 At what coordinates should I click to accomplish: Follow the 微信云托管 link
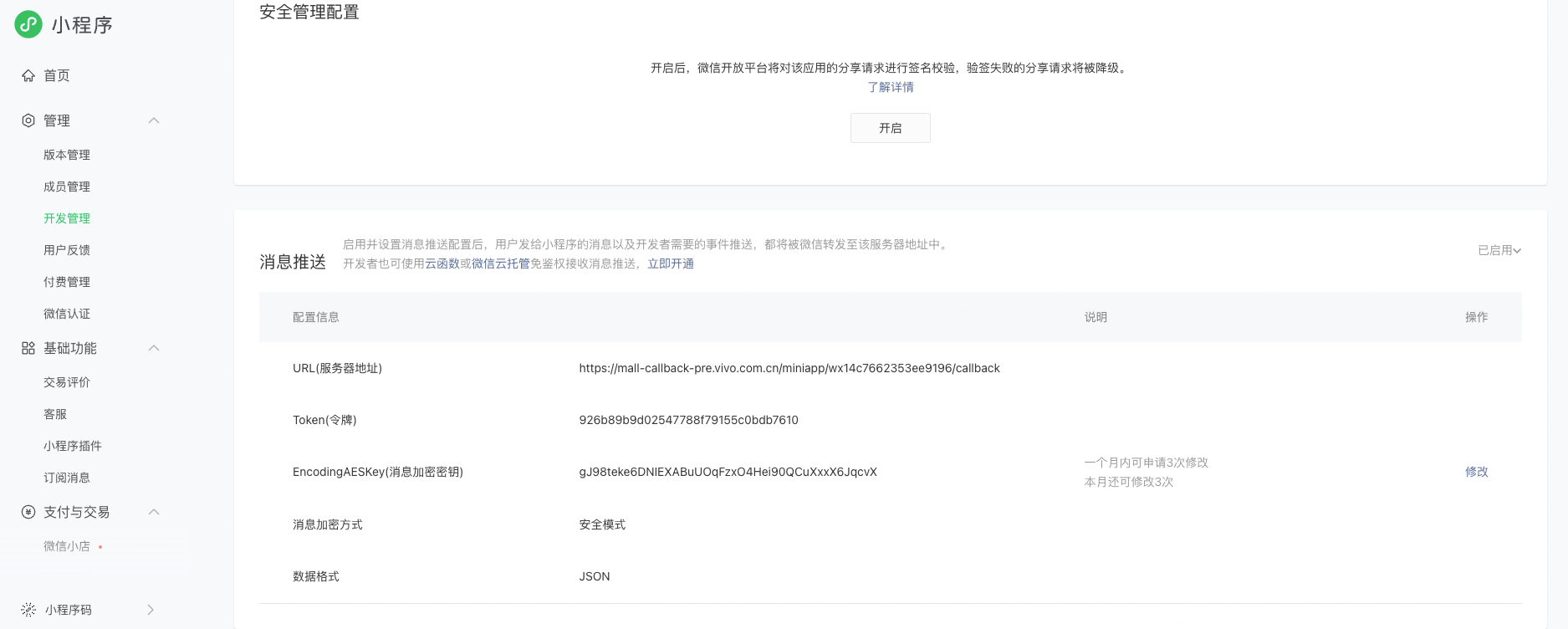(x=501, y=263)
